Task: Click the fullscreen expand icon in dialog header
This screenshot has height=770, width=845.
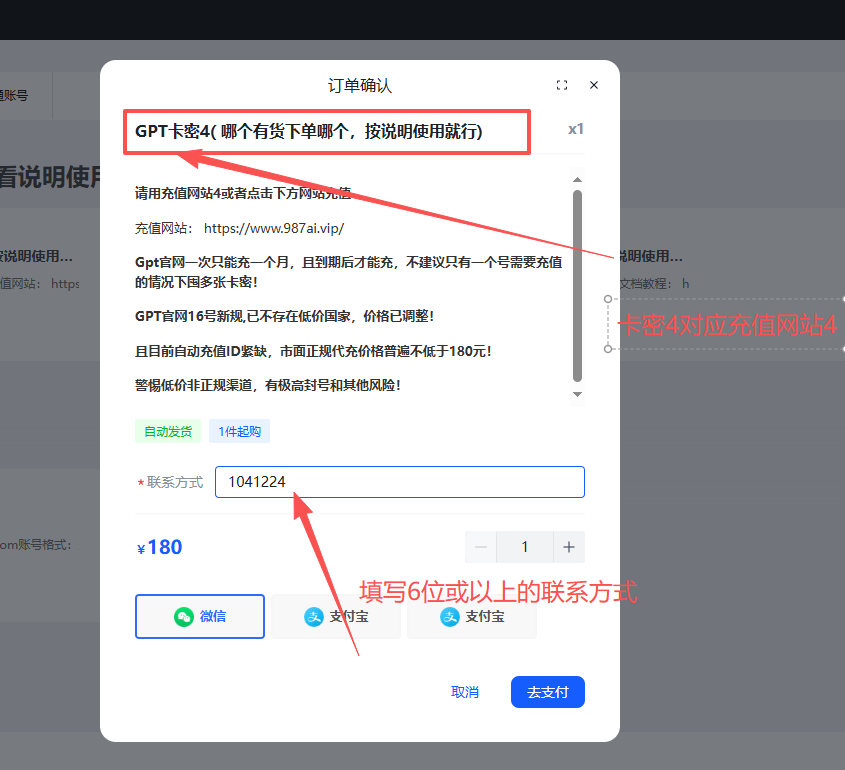Action: (562, 85)
